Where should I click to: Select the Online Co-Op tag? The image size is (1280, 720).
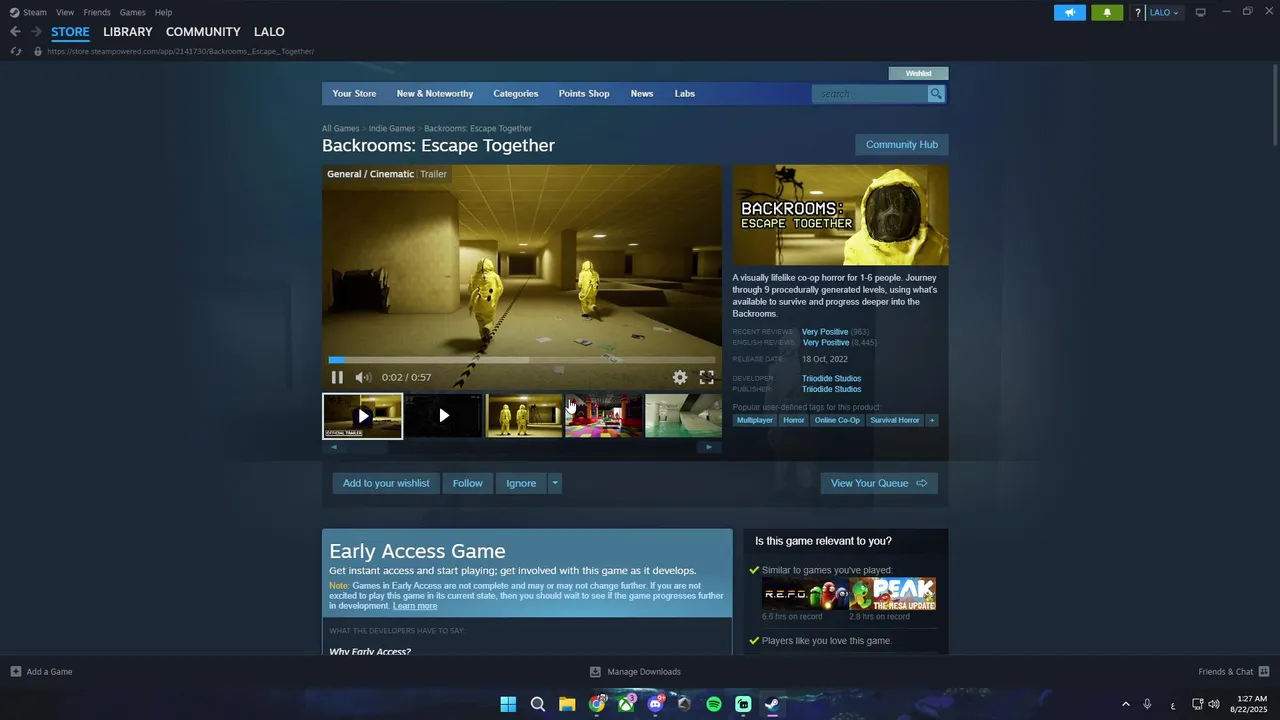pos(837,420)
